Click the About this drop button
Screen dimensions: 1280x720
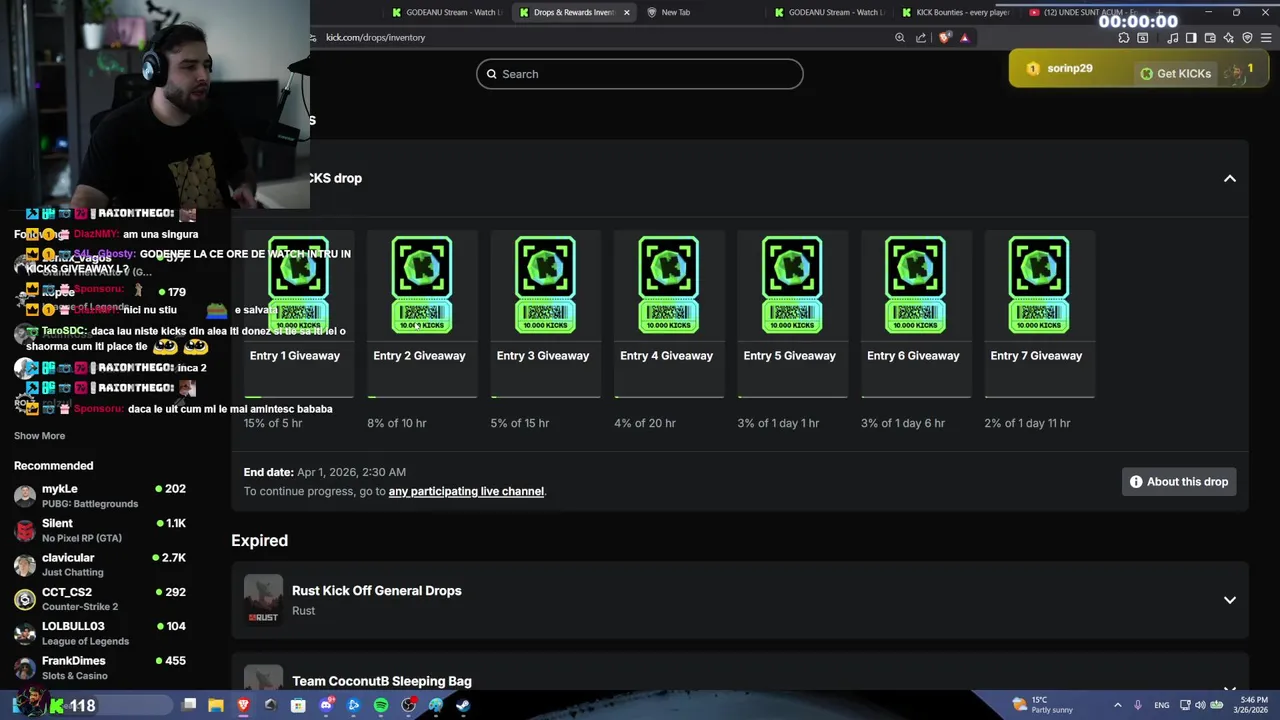1179,482
